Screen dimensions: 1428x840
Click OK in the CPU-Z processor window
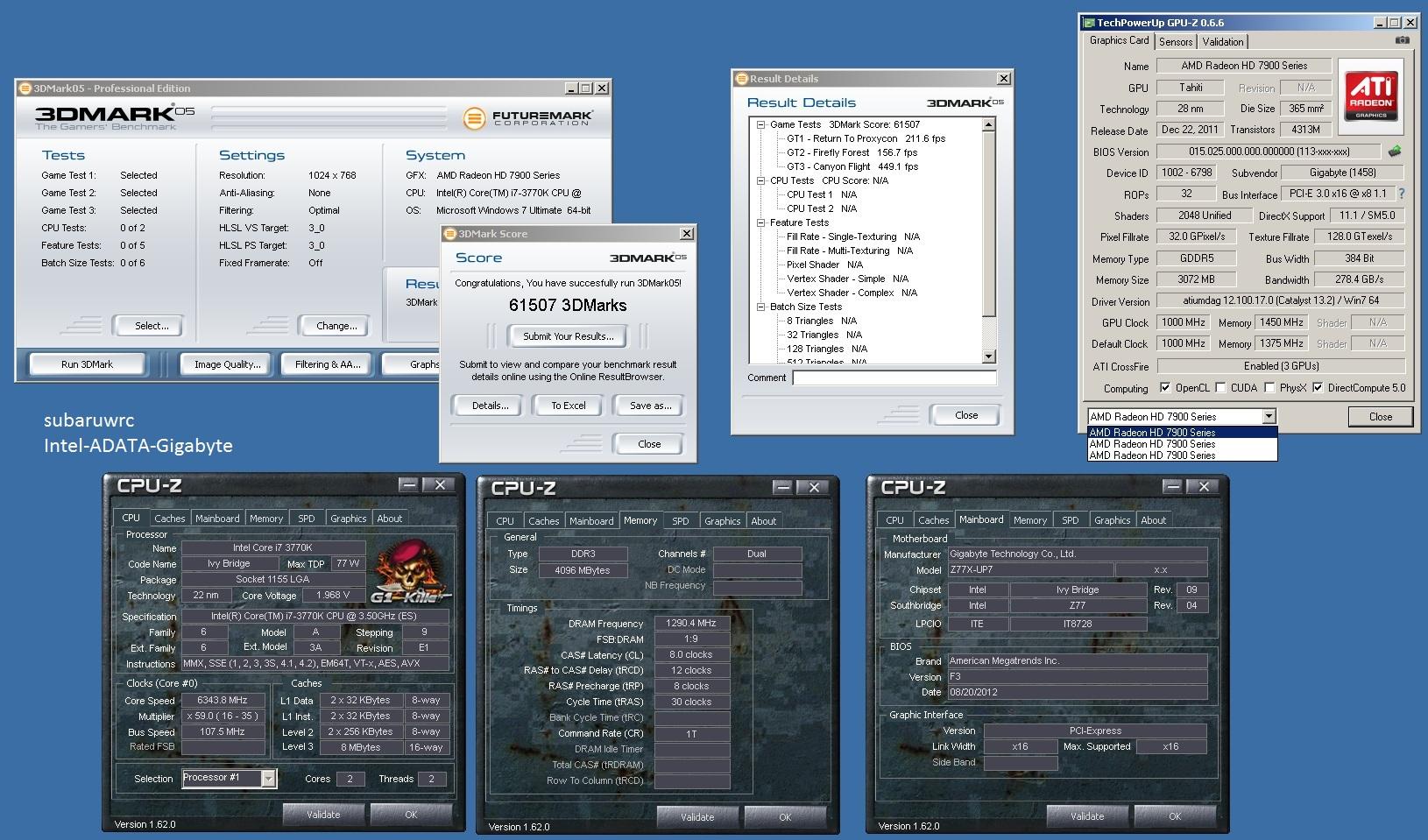pos(411,815)
